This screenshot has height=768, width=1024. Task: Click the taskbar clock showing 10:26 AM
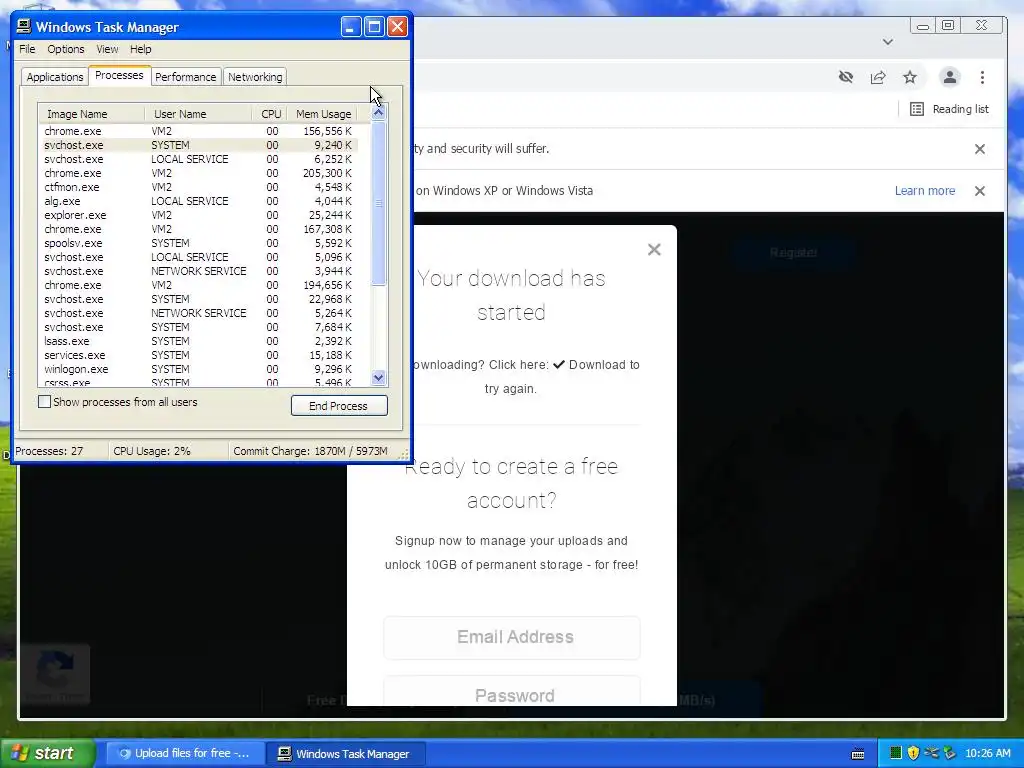987,753
